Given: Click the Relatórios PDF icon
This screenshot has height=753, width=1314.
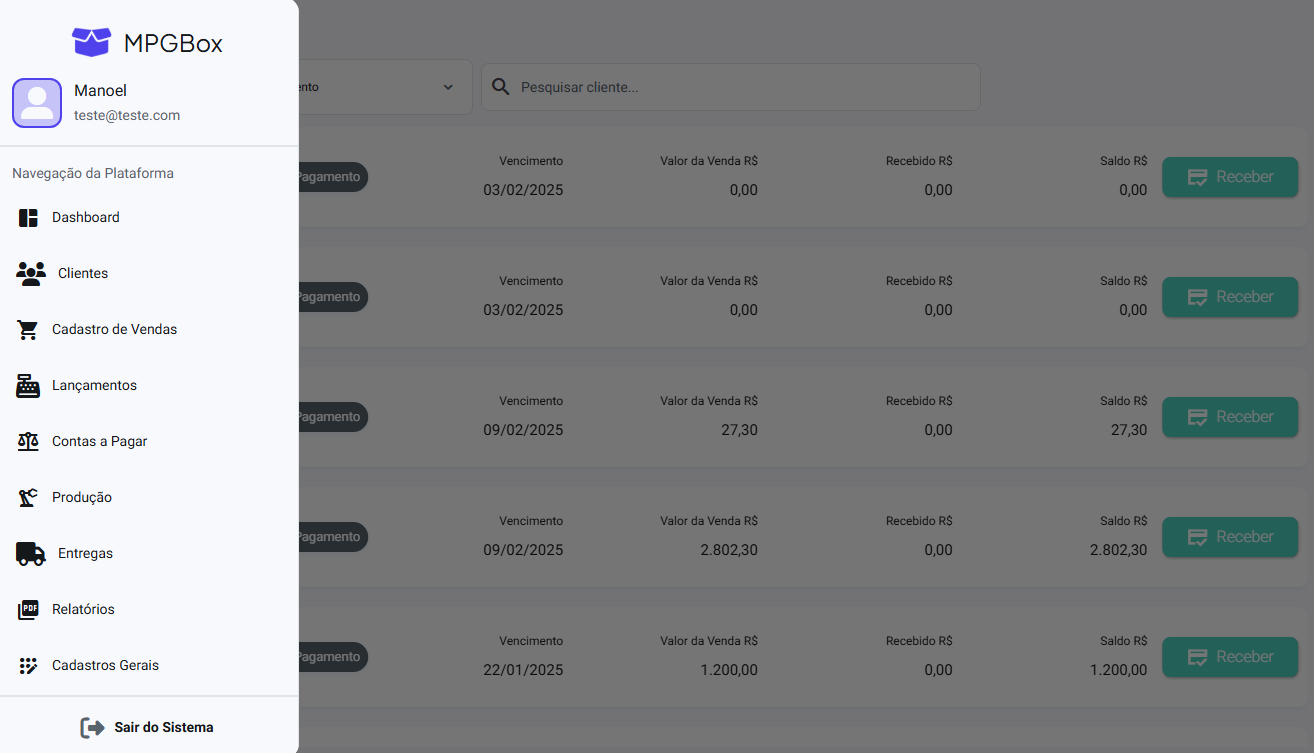Looking at the screenshot, I should coord(28,610).
